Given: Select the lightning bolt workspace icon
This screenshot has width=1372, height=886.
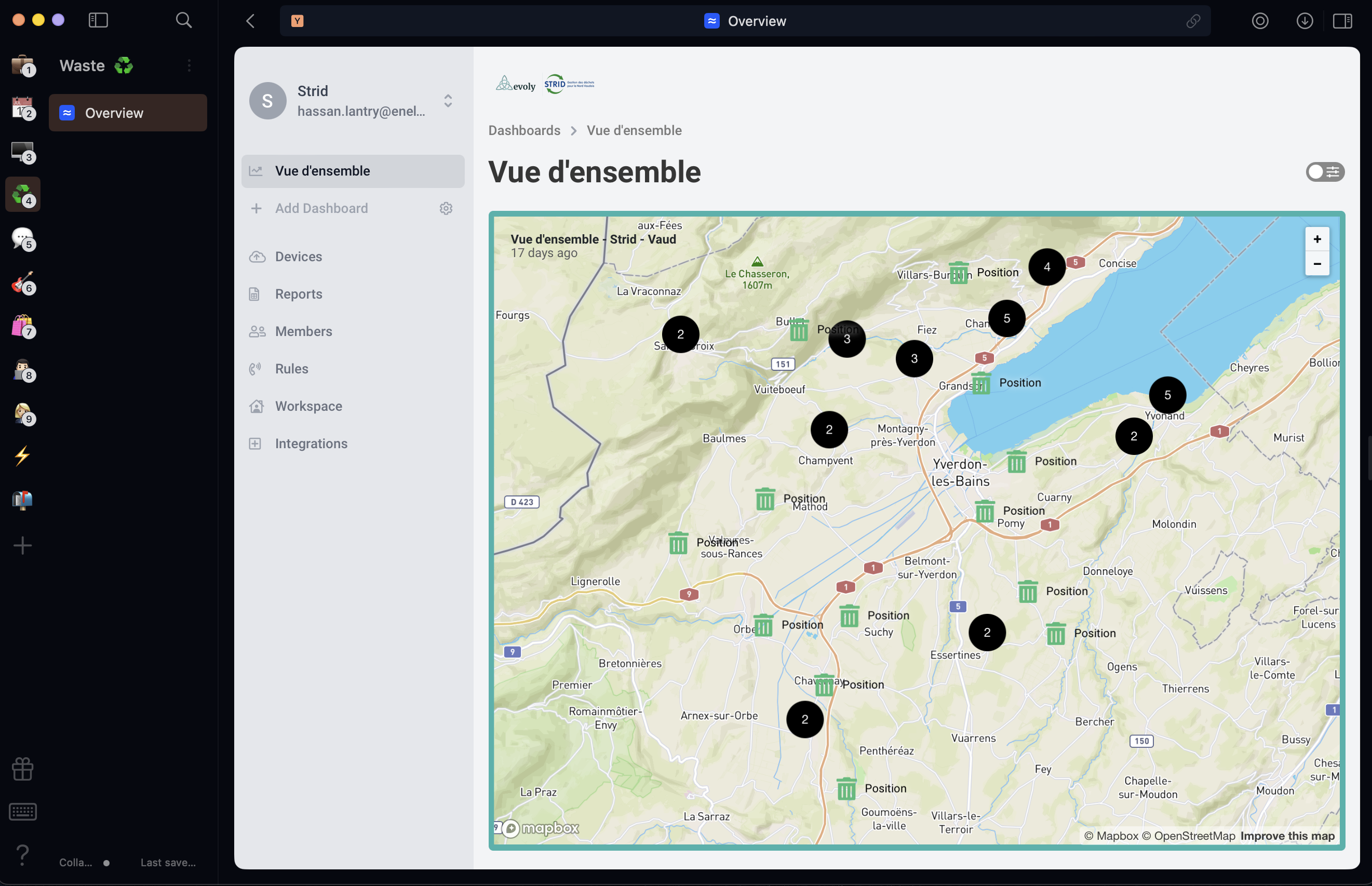Looking at the screenshot, I should click(x=22, y=455).
